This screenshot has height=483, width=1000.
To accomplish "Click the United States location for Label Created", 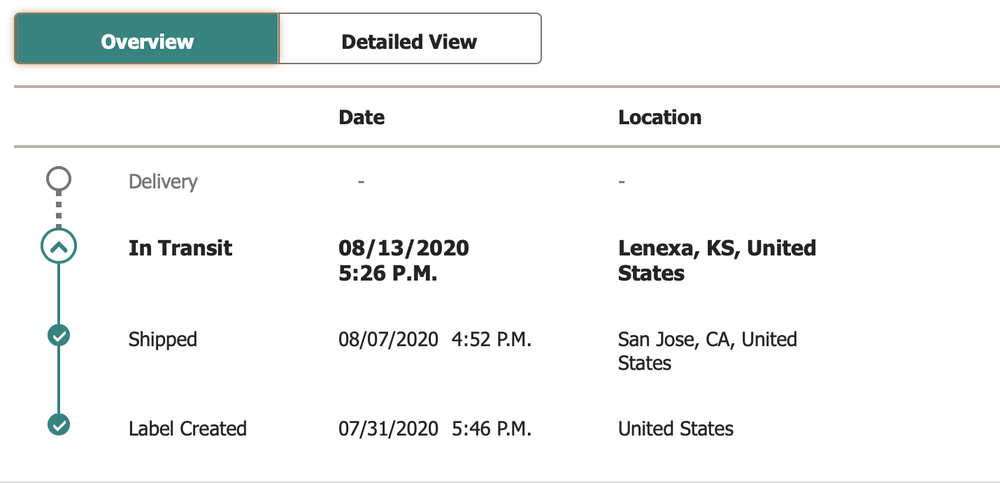I will pyautogui.click(x=675, y=429).
